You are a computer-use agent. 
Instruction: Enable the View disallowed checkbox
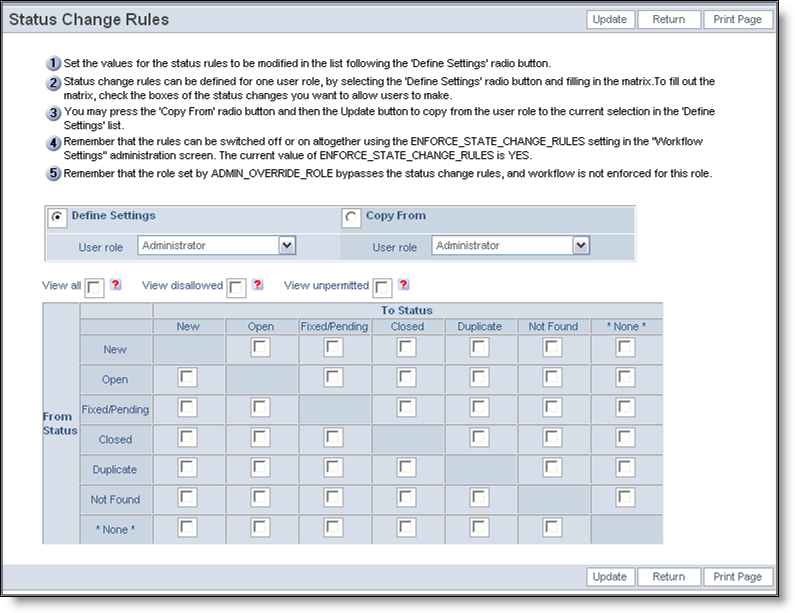236,288
